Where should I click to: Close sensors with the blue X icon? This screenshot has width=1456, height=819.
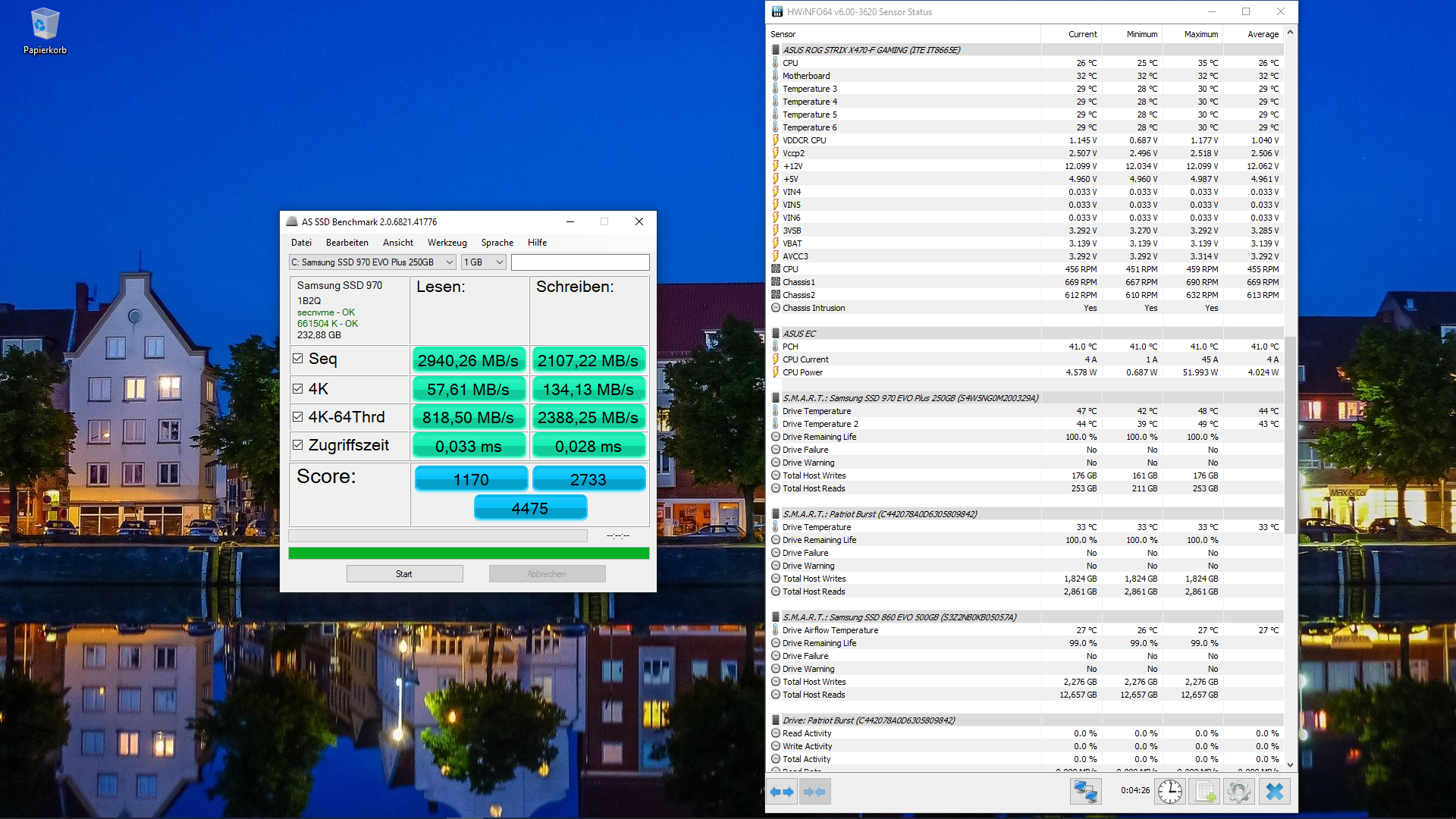point(1275,792)
